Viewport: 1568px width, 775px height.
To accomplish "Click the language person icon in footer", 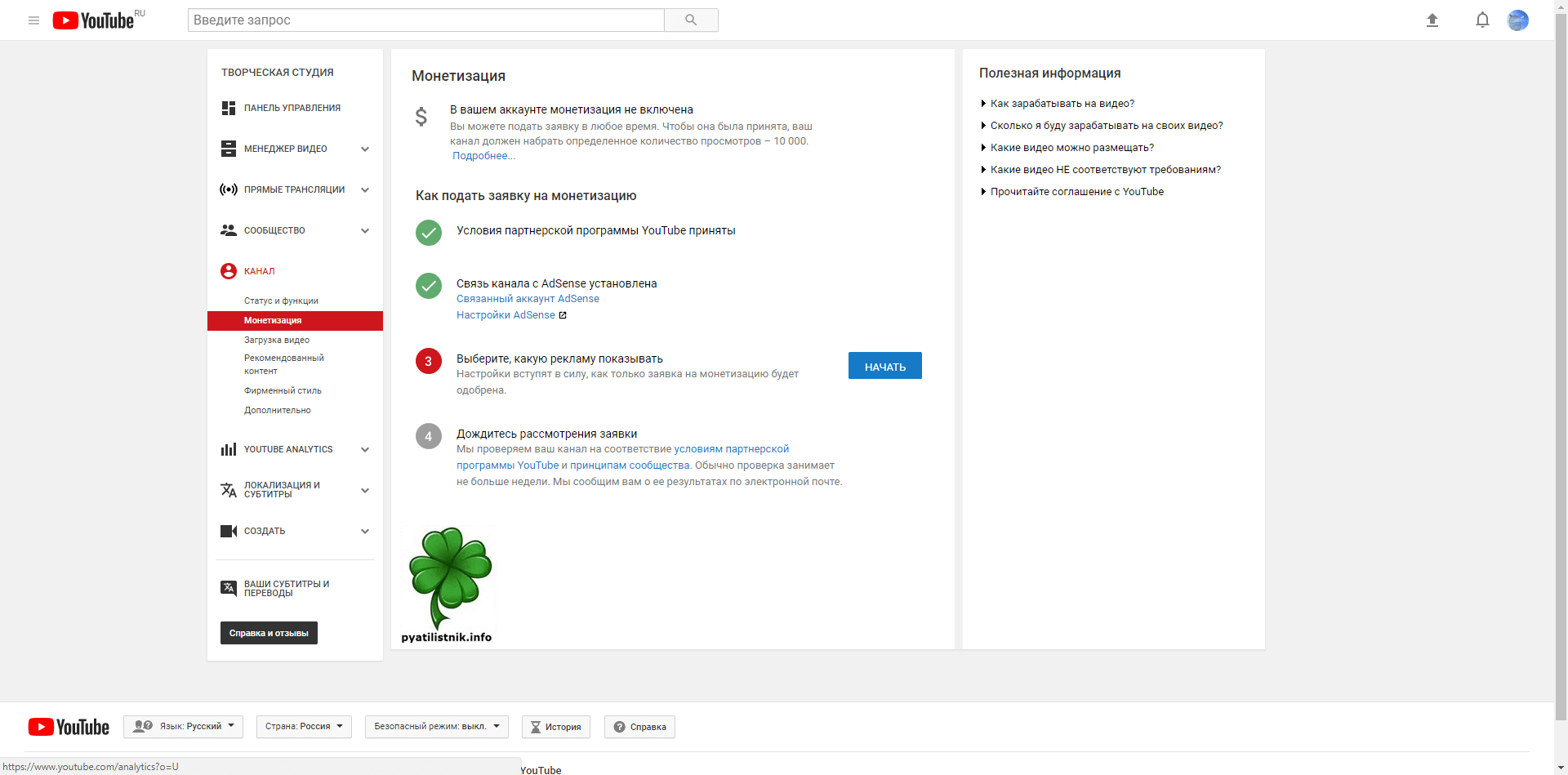I will tap(143, 726).
